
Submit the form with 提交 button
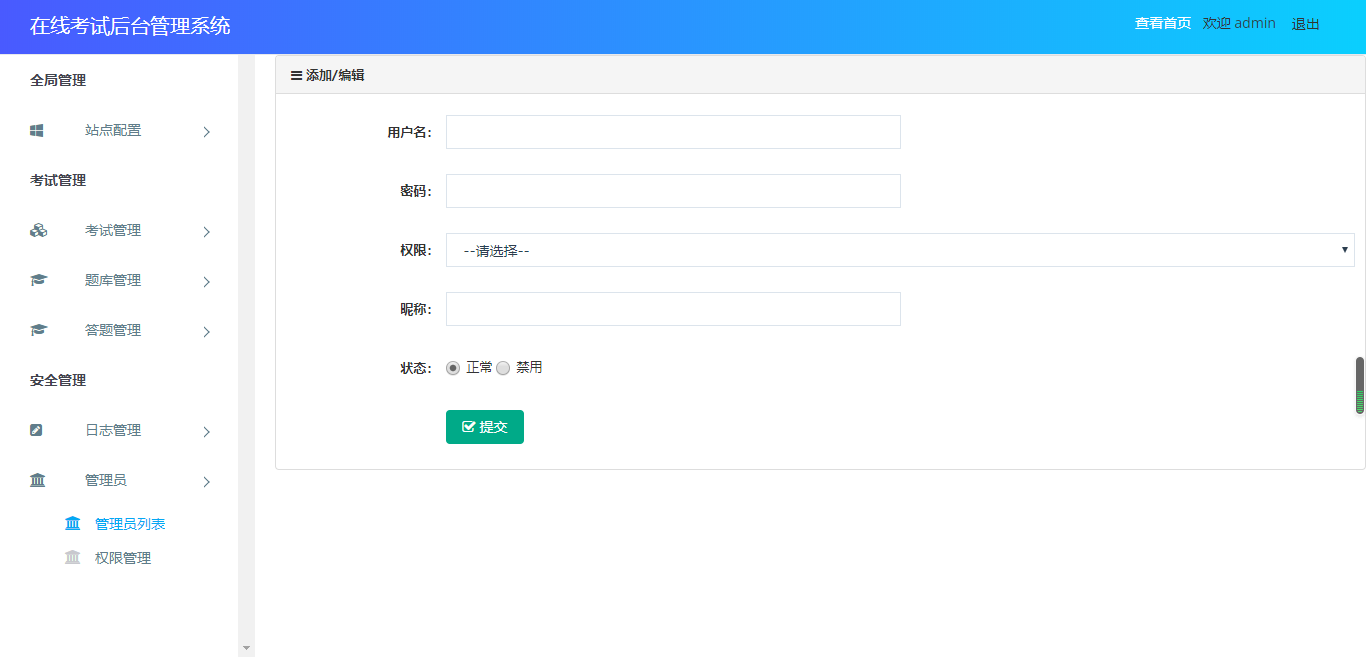pyautogui.click(x=485, y=427)
